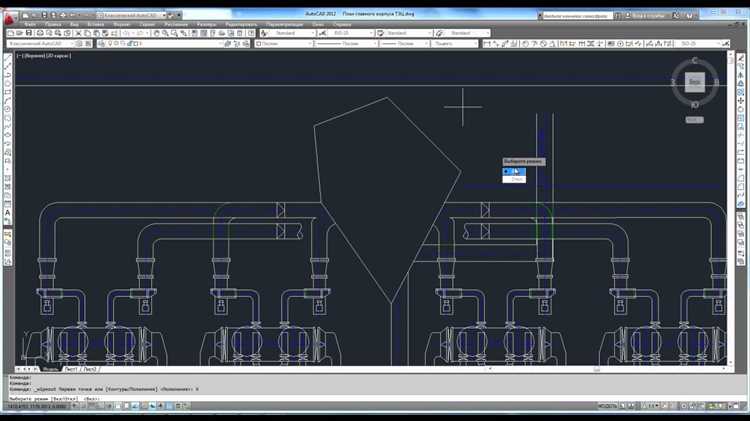
Task: Open Layer Properties Manager icon
Action: point(102,44)
